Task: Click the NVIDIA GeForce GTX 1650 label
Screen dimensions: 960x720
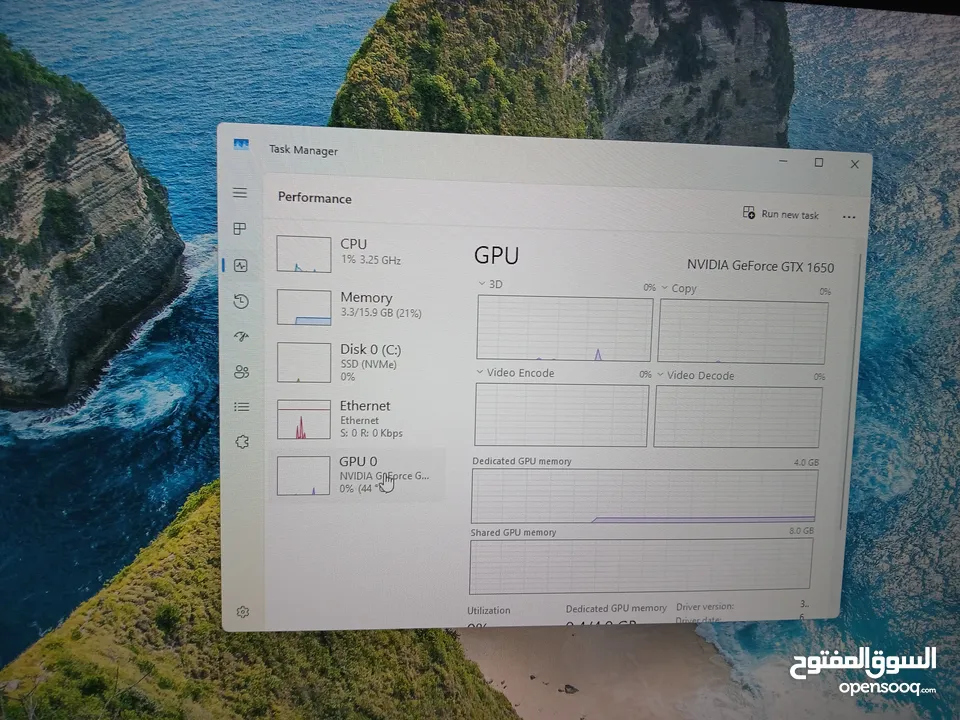Action: pyautogui.click(x=760, y=266)
